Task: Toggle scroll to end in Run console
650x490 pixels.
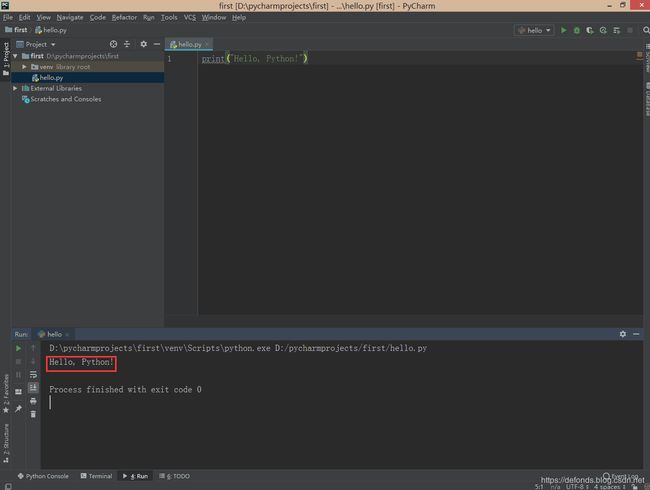Action: [33, 388]
